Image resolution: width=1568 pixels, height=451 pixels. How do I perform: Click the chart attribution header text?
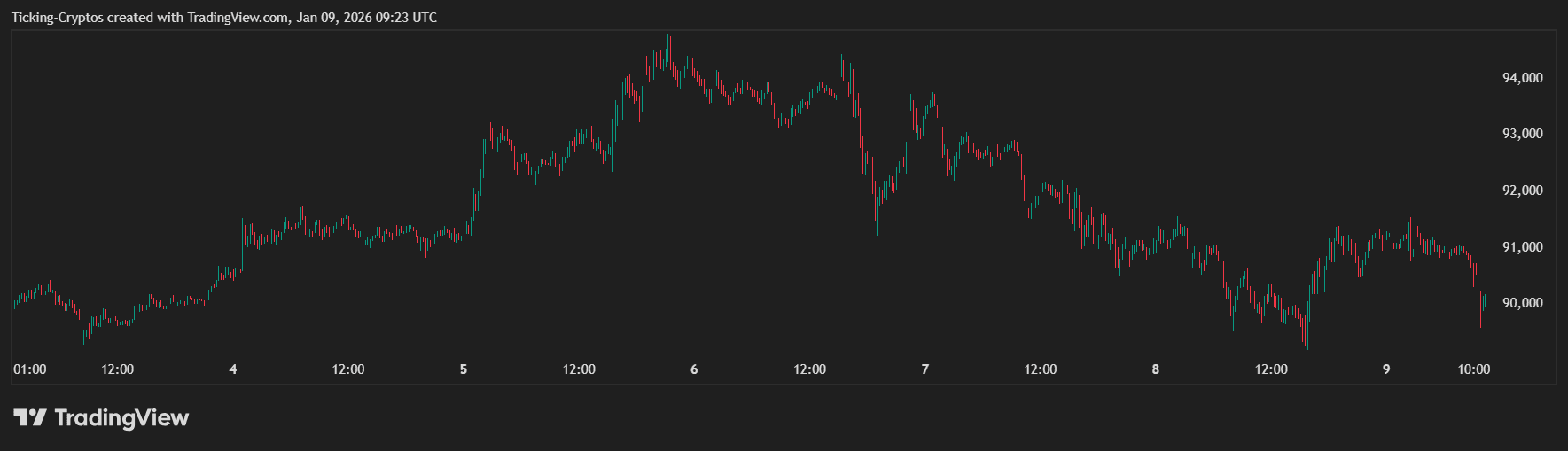[224, 18]
